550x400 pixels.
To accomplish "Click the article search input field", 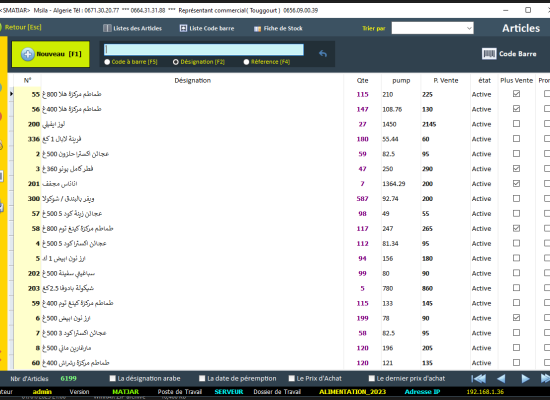I will [204, 49].
